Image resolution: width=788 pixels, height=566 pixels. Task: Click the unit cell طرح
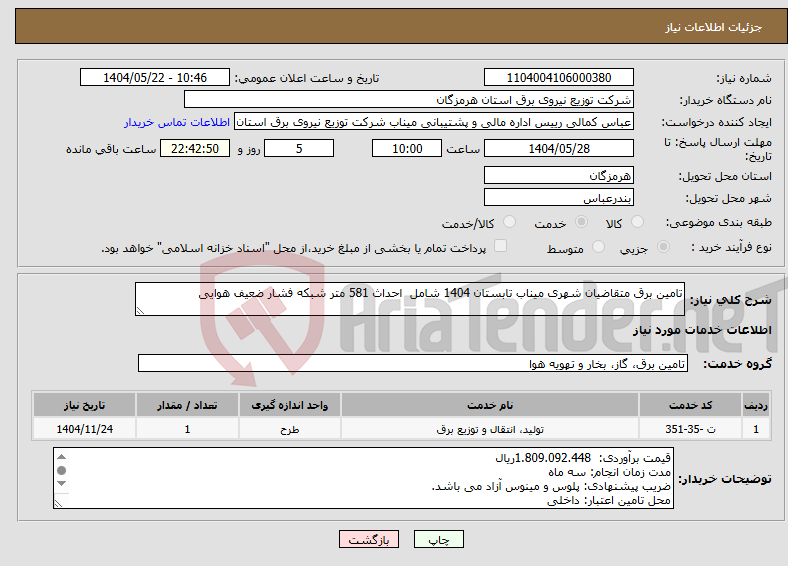click(289, 429)
